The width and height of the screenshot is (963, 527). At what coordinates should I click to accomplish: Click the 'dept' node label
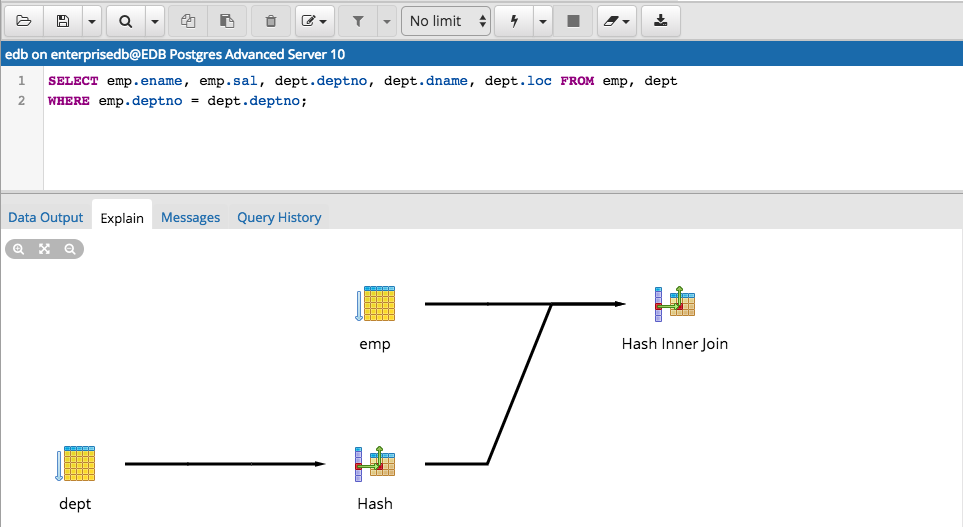[75, 504]
